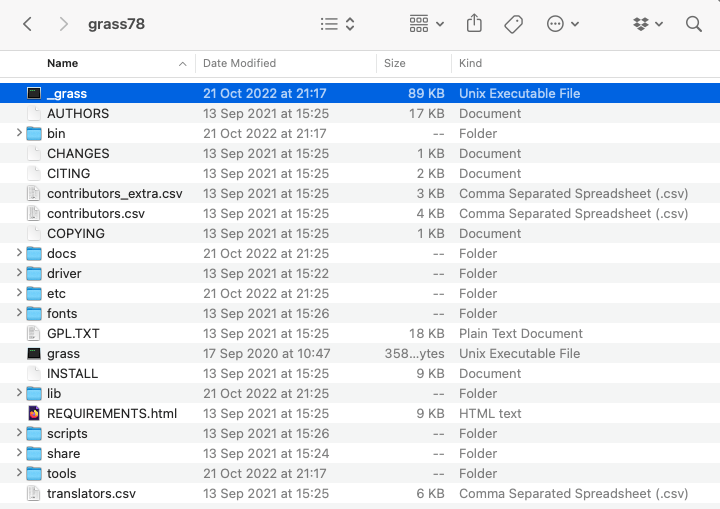
Task: Expand the driver folder
Action: [x=19, y=273]
